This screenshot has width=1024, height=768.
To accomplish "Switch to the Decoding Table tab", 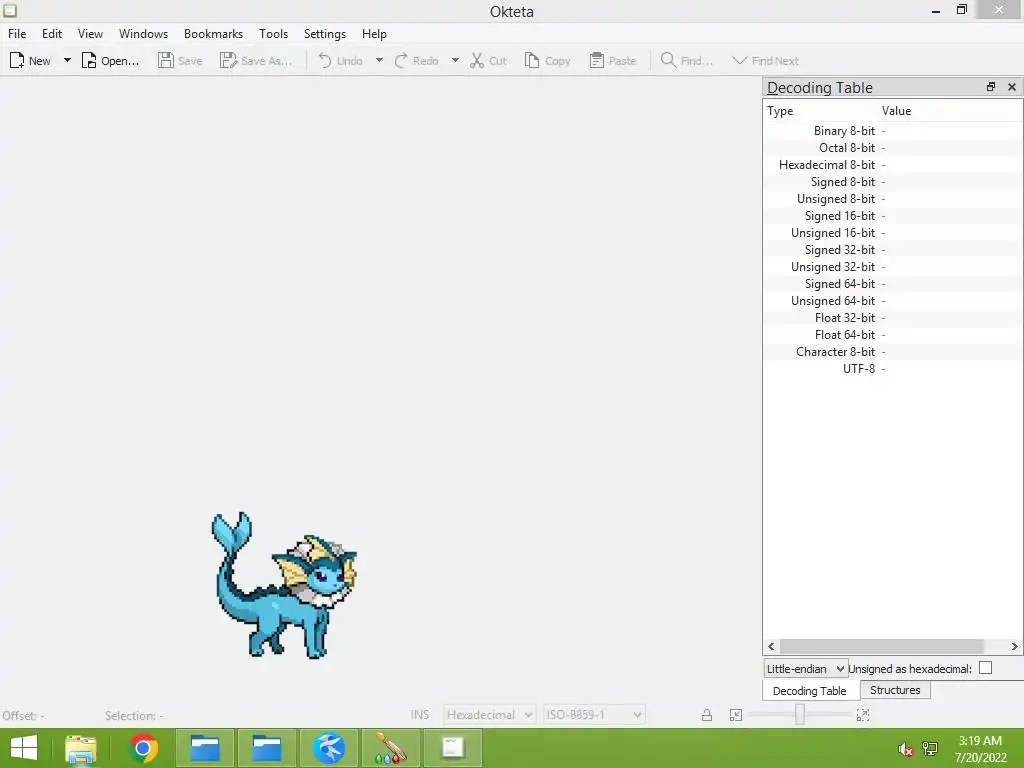I will 810,690.
